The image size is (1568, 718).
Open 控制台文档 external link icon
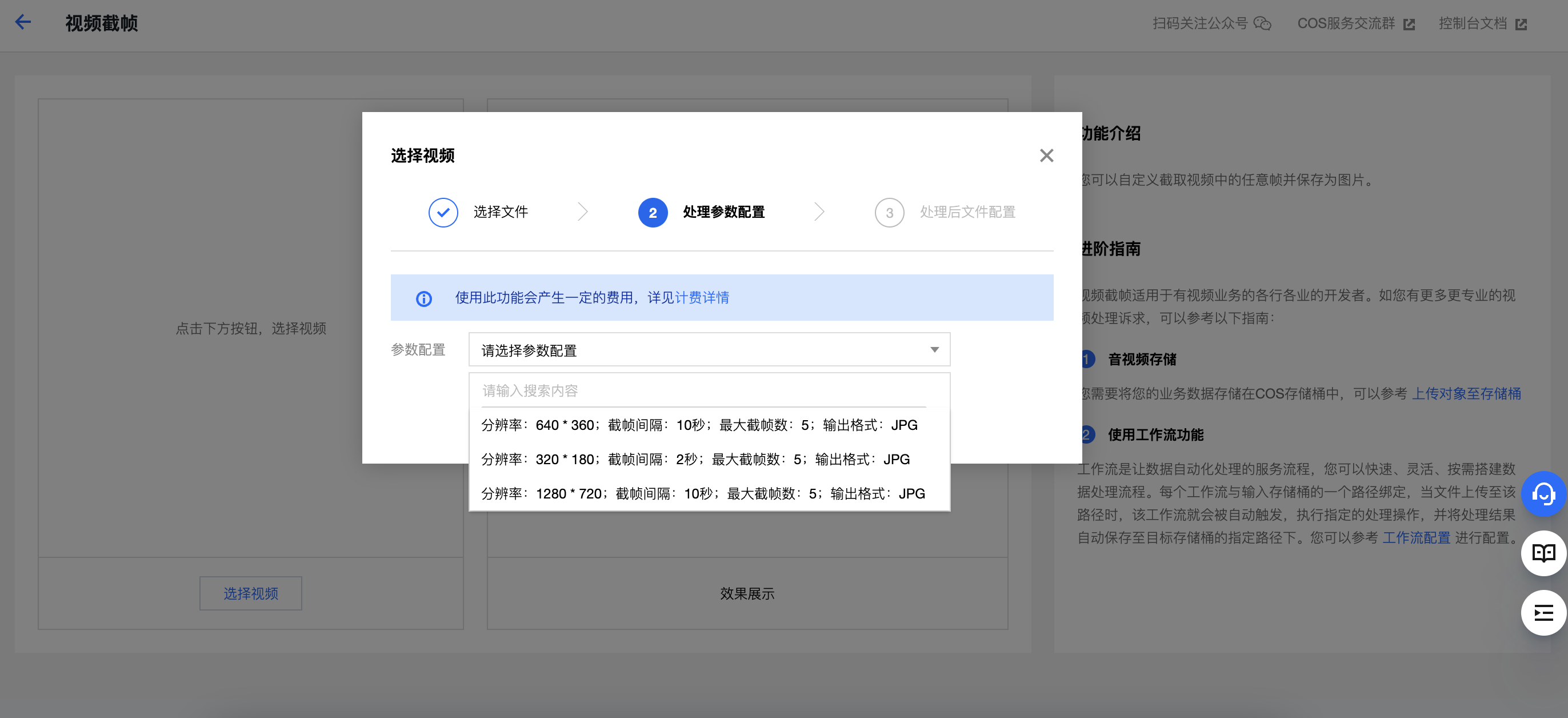1521,25
